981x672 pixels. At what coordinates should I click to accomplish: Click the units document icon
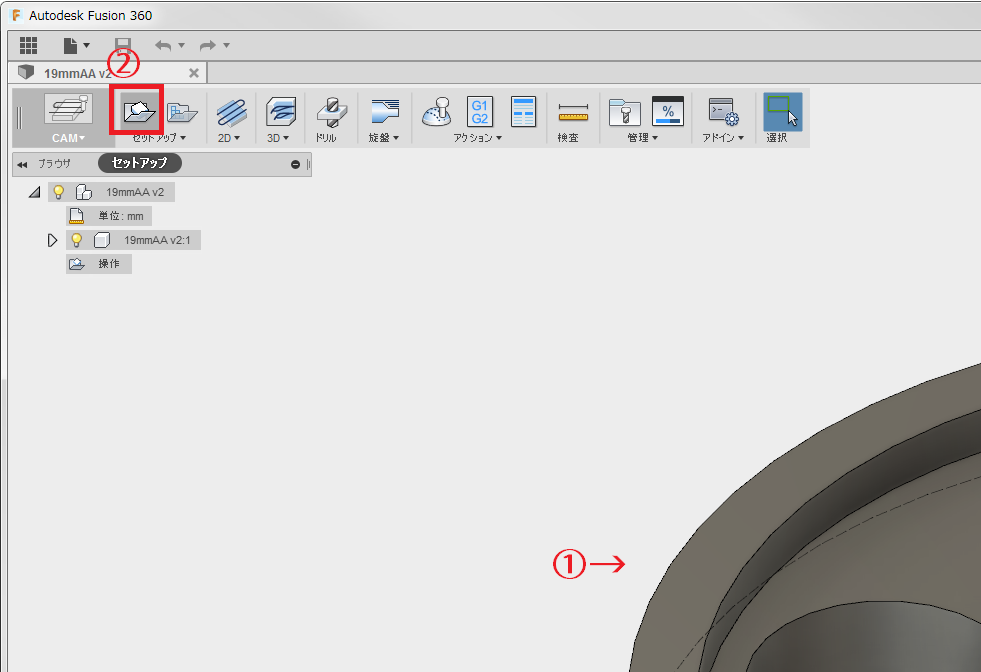[76, 216]
